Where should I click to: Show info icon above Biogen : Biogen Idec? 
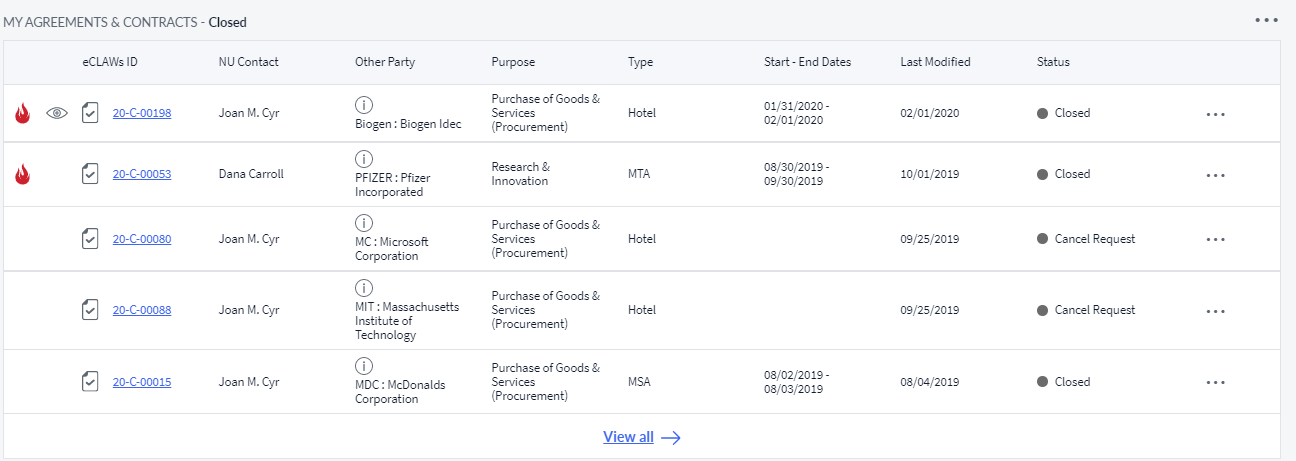click(364, 105)
